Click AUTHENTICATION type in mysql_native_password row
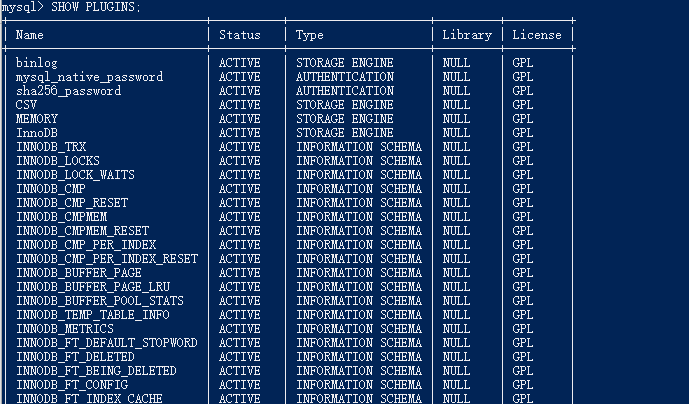 click(x=344, y=77)
